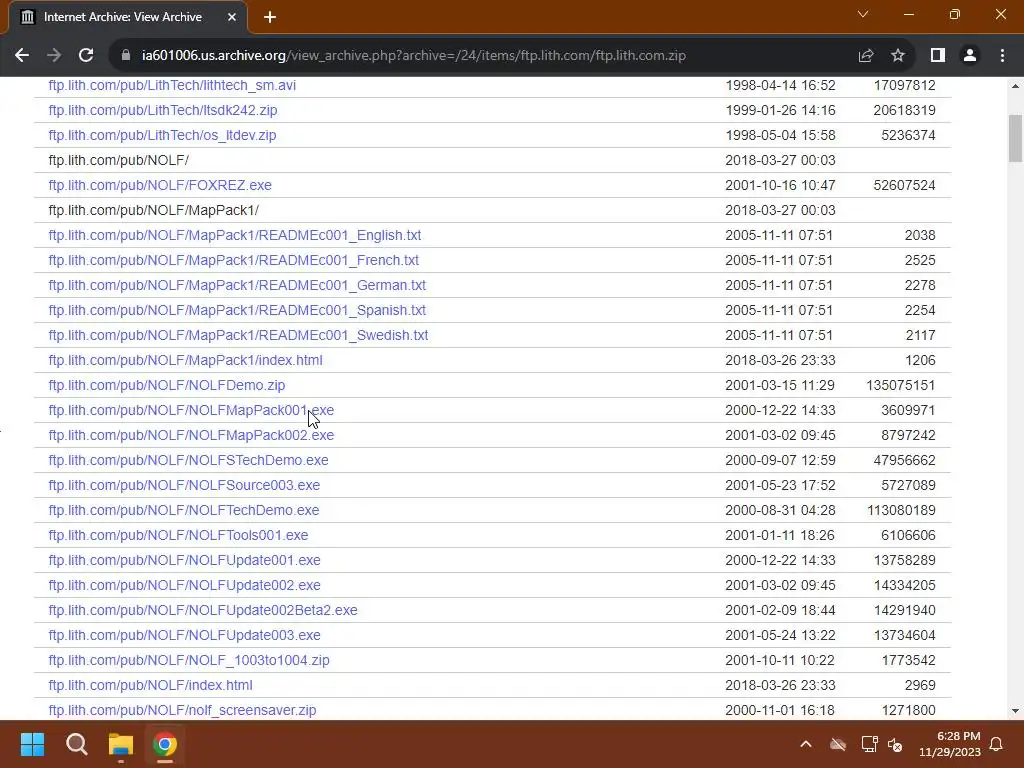Open Chrome three-dot menu

1002,56
